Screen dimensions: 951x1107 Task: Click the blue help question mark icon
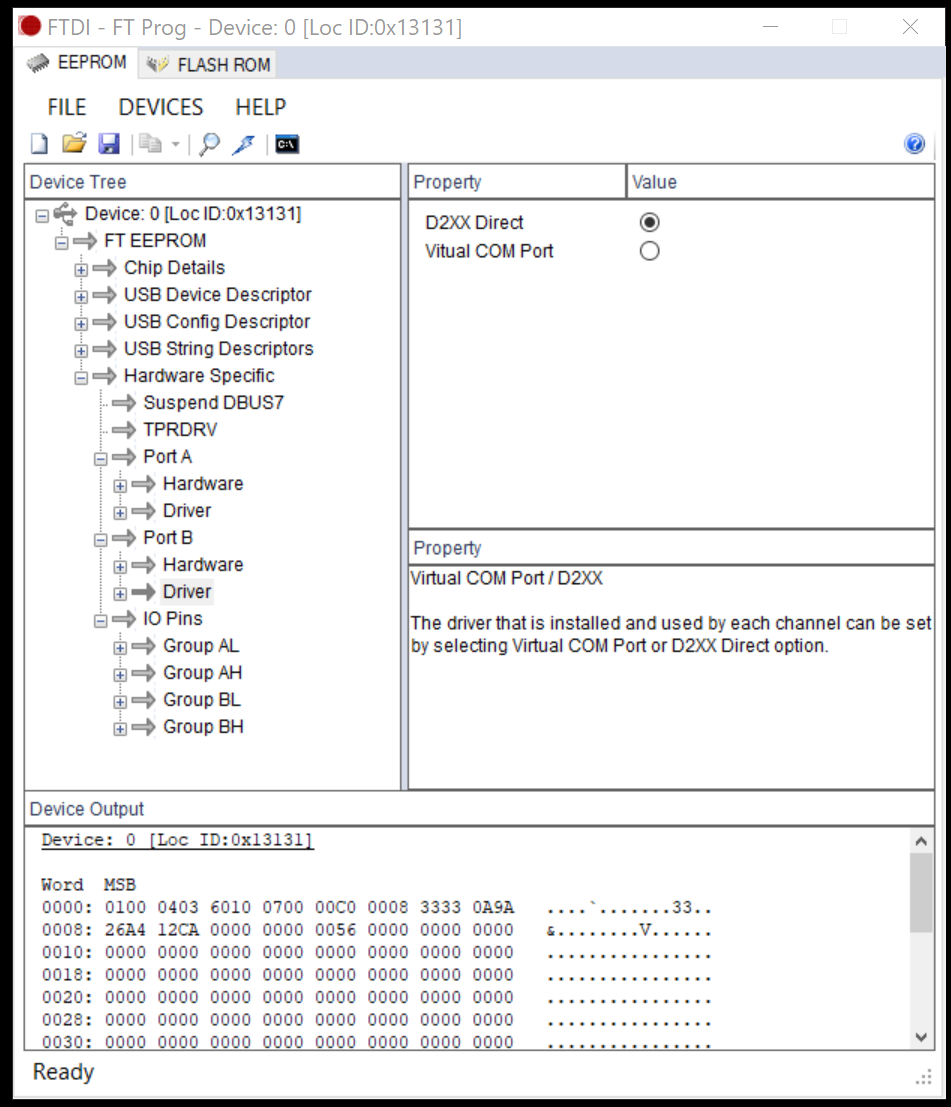pos(914,144)
